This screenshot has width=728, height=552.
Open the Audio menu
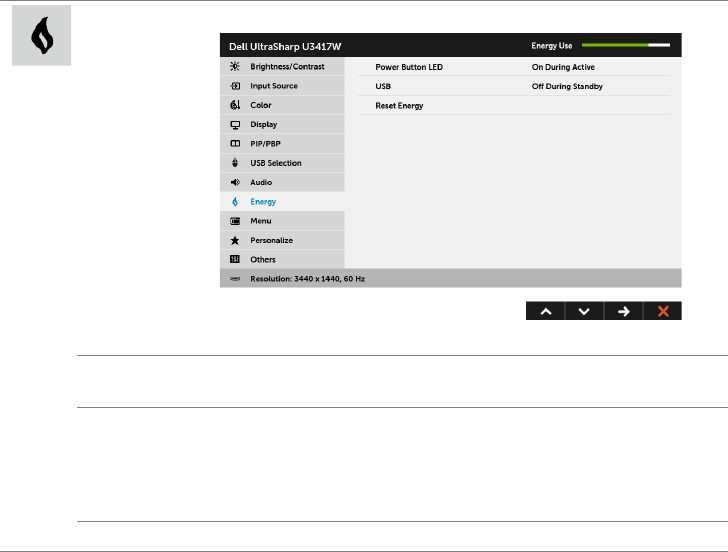click(282, 182)
